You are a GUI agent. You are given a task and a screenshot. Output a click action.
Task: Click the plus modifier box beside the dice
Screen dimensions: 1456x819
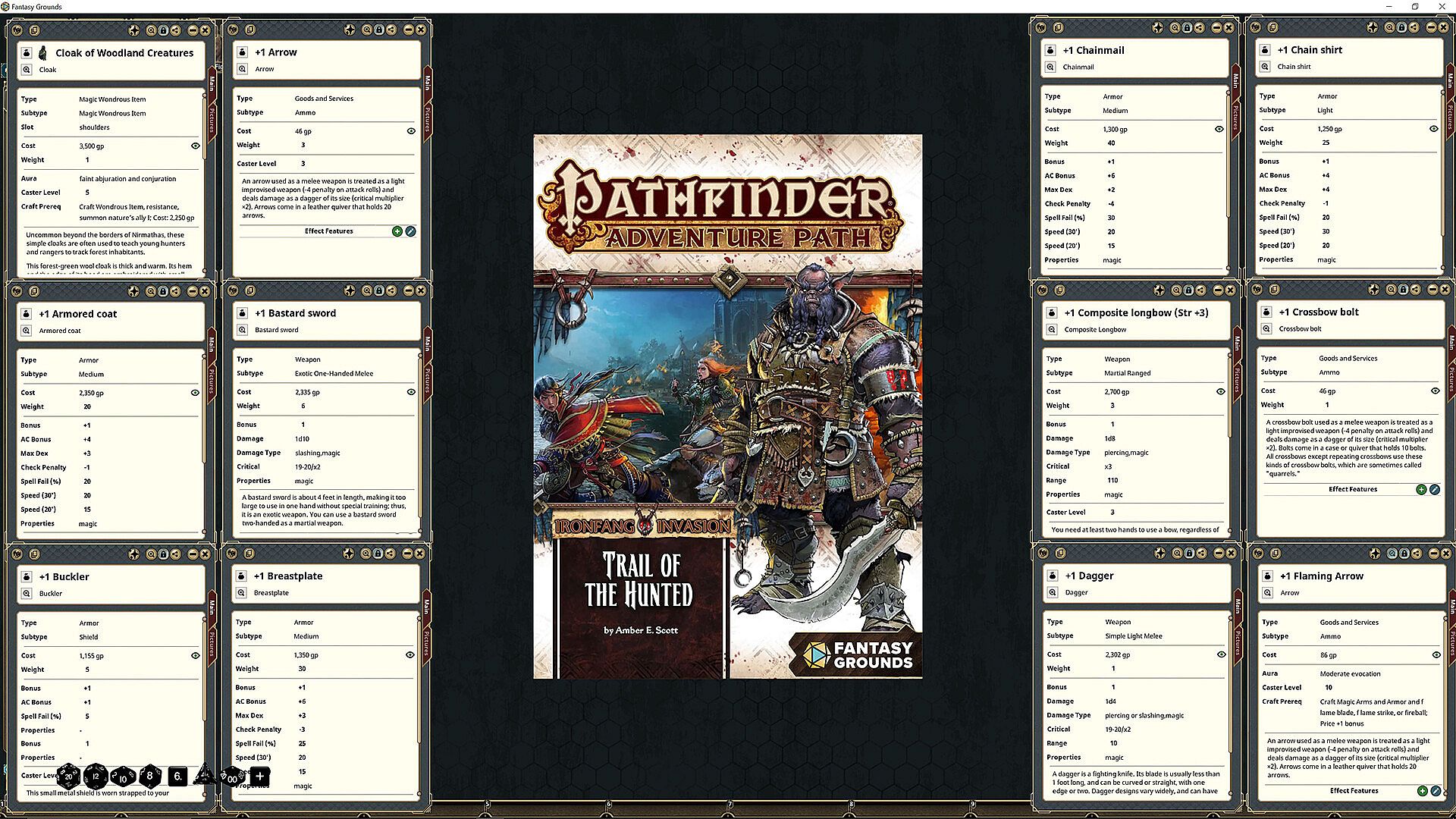point(259,776)
